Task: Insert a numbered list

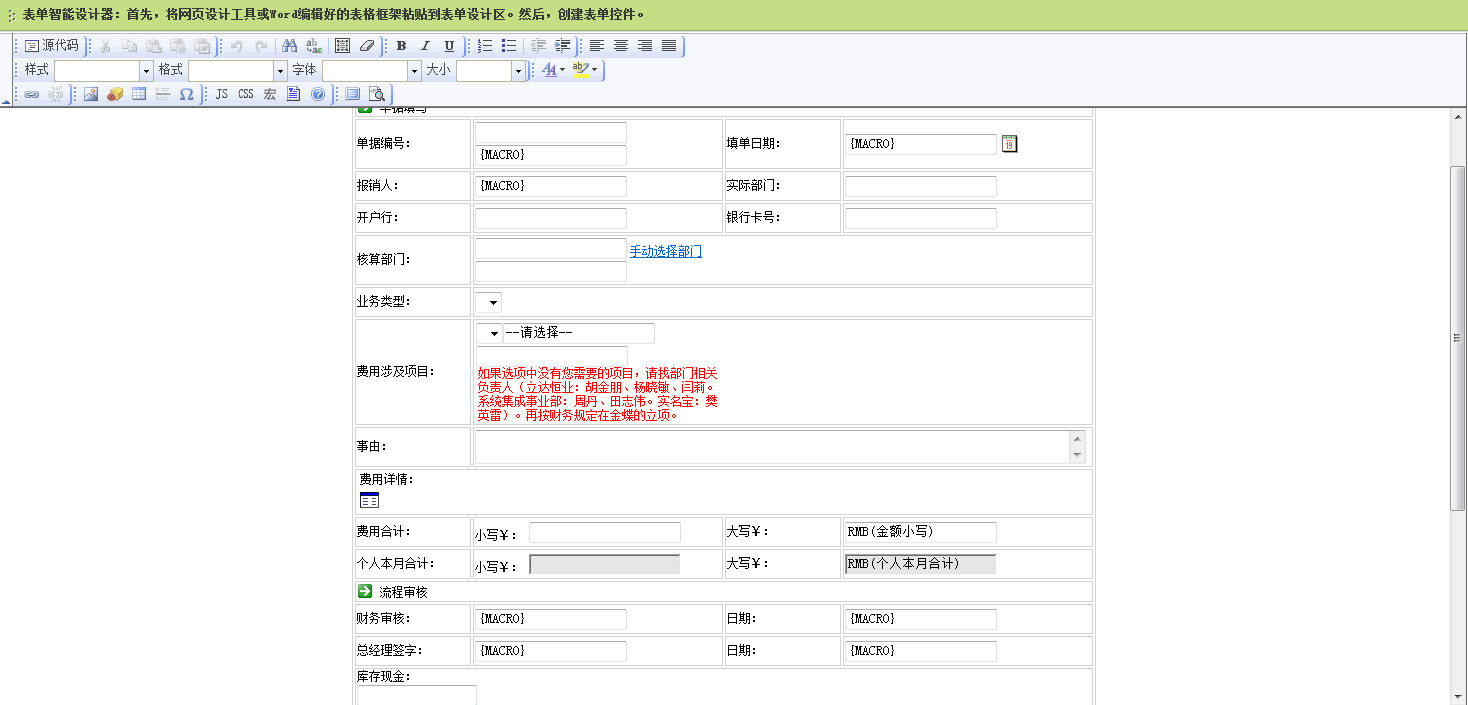Action: point(485,46)
